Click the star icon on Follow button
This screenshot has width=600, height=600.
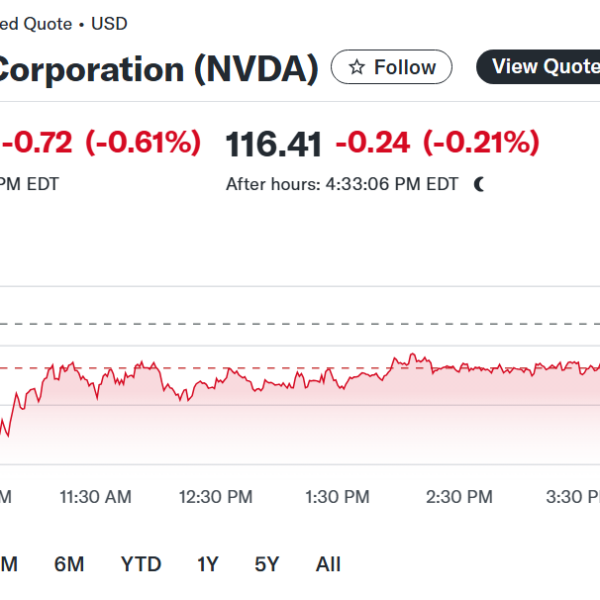(x=356, y=68)
